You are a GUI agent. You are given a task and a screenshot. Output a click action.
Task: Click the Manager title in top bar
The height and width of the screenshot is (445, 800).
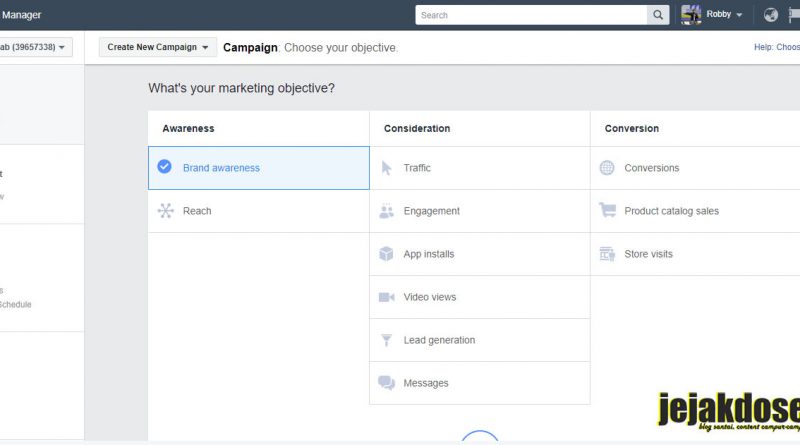coord(21,15)
